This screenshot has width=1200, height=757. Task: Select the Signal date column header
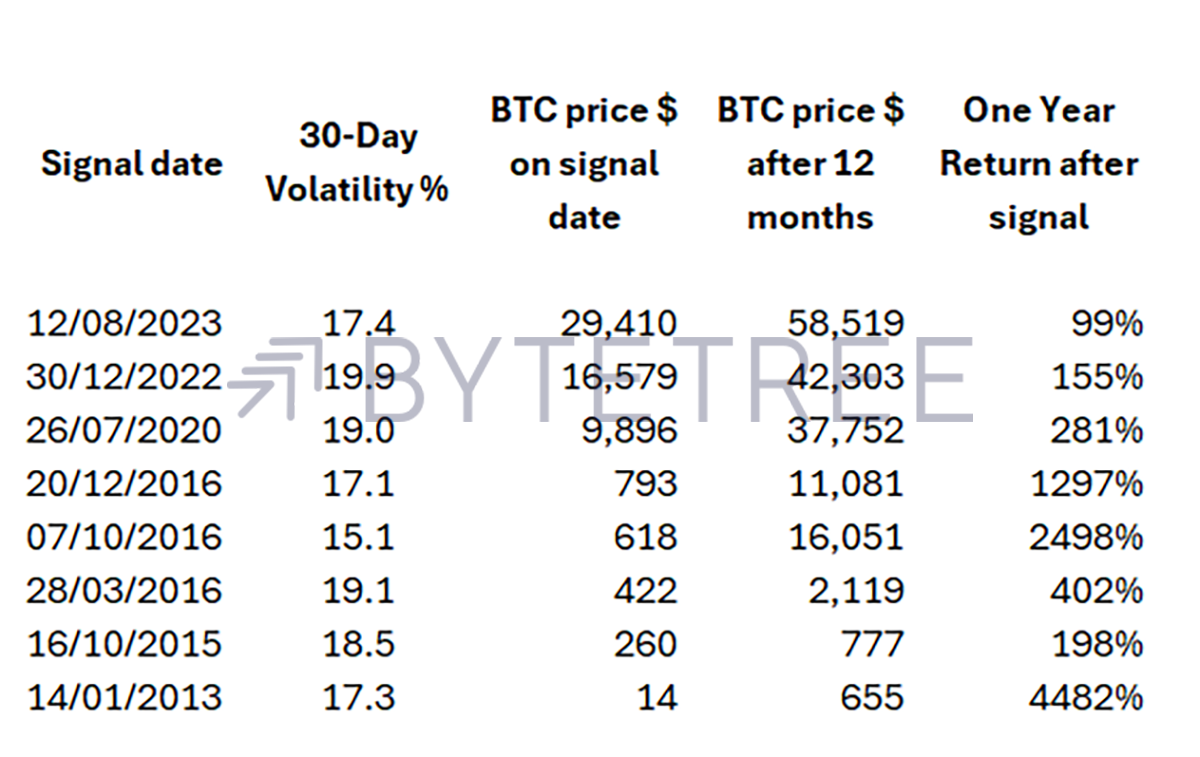coord(131,163)
